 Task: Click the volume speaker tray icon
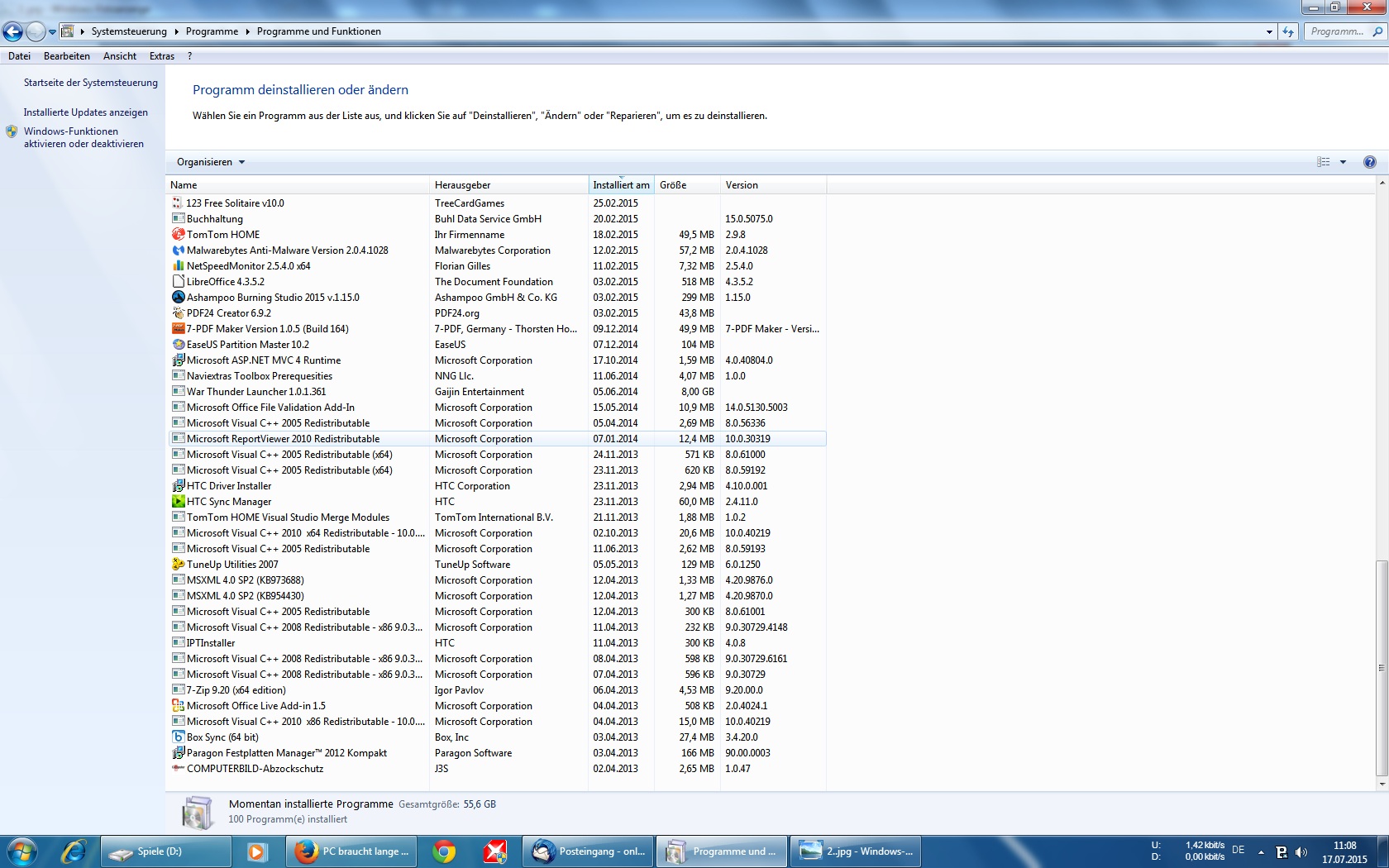[1301, 852]
